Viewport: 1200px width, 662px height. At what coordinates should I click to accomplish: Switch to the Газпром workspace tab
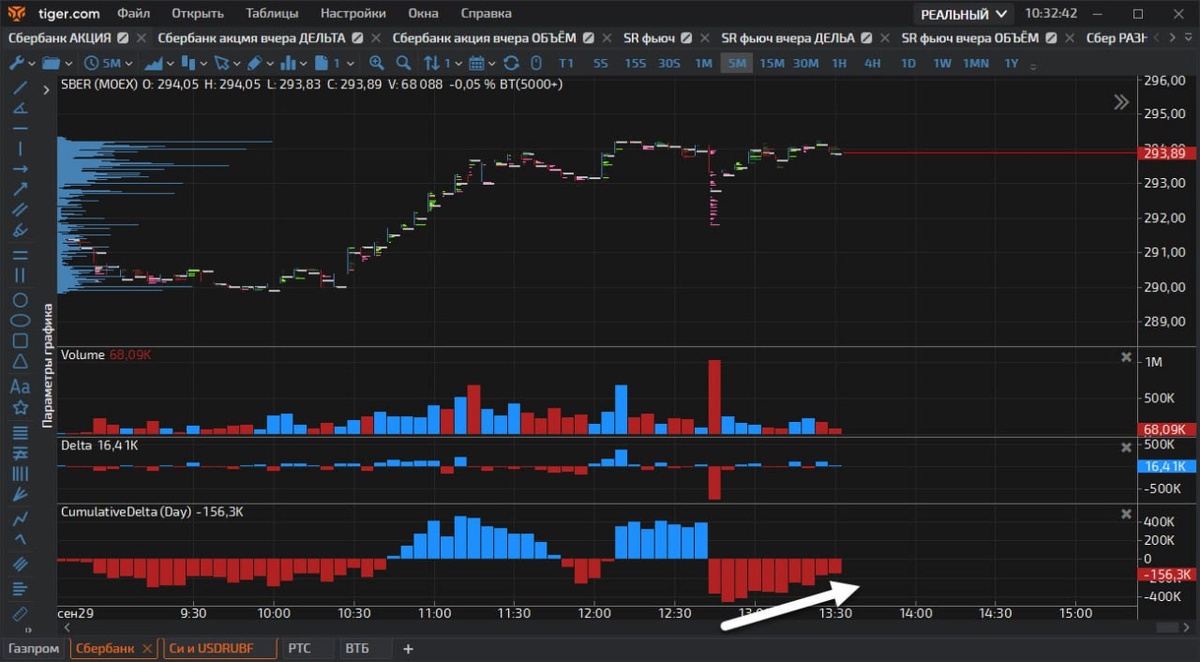coord(35,649)
